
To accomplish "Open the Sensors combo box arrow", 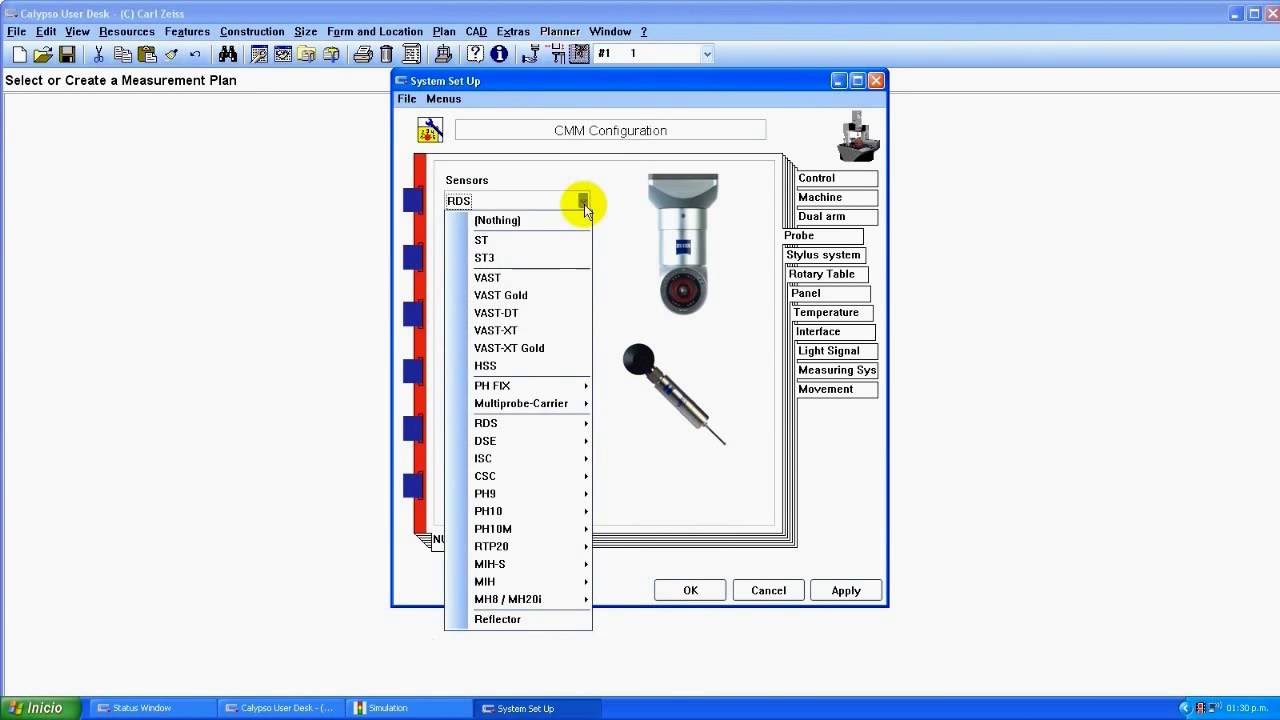I will point(583,201).
